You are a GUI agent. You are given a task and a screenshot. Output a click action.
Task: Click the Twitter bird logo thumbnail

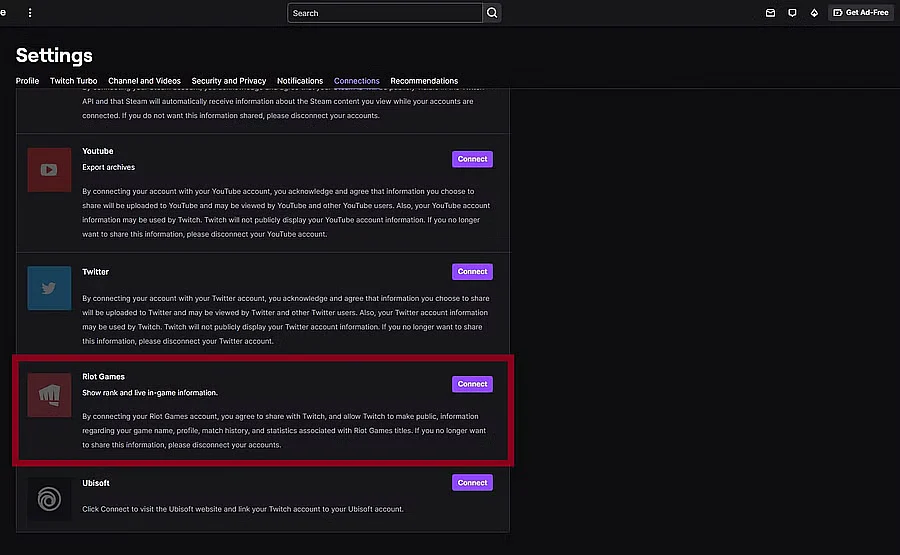click(x=49, y=288)
